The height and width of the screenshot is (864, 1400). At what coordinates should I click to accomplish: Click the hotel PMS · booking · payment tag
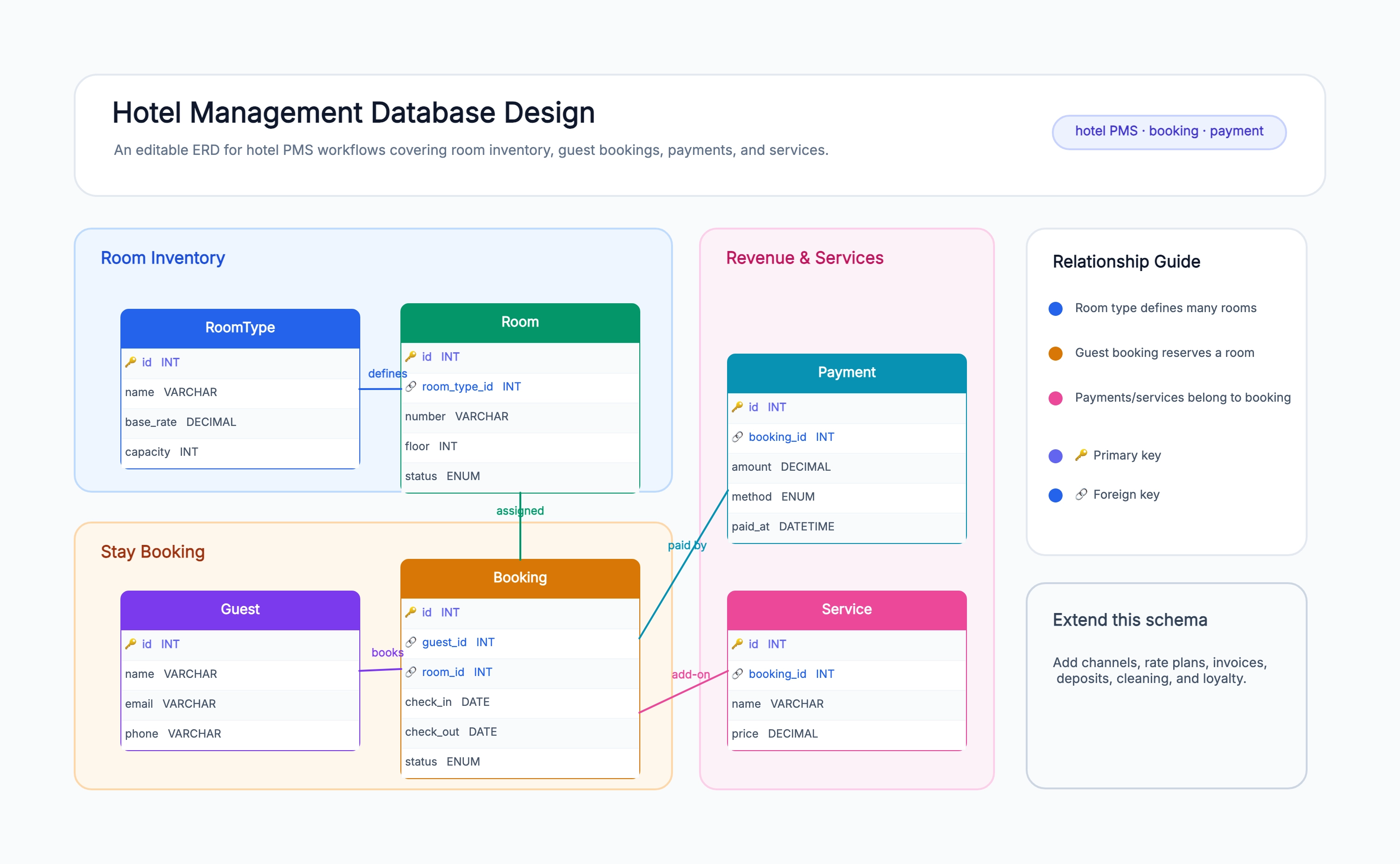1169,132
